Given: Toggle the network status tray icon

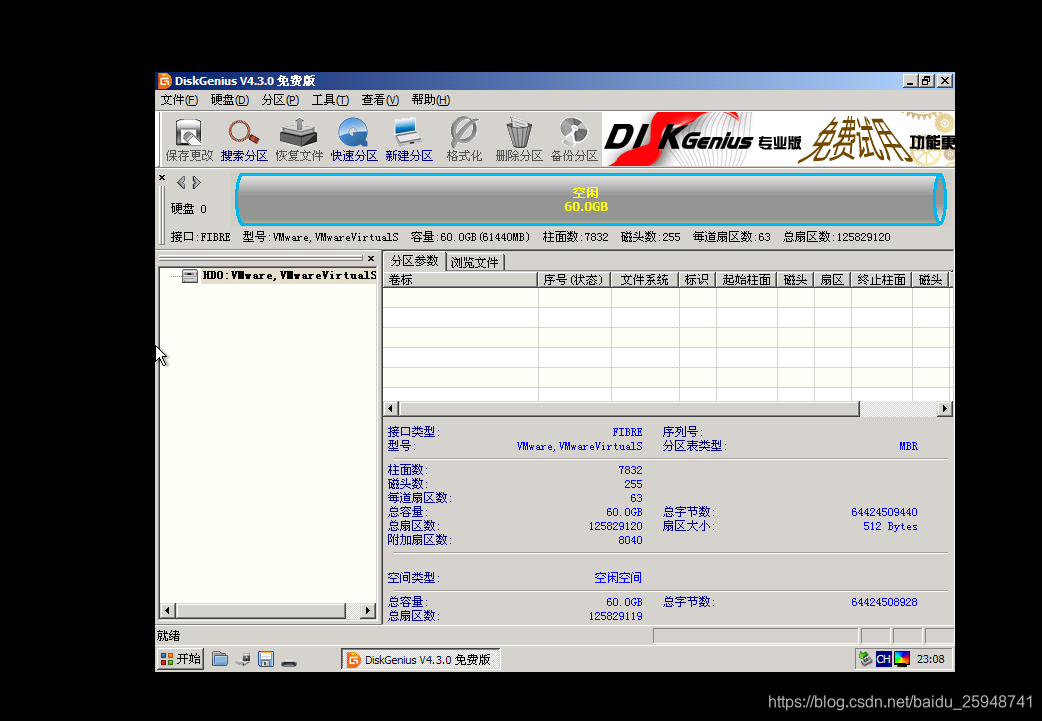Looking at the screenshot, I should point(866,659).
